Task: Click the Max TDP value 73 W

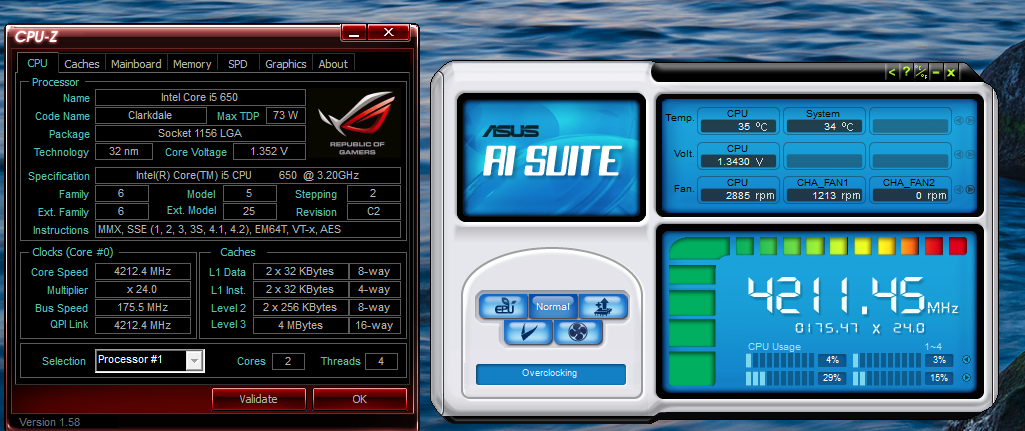Action: (x=286, y=116)
